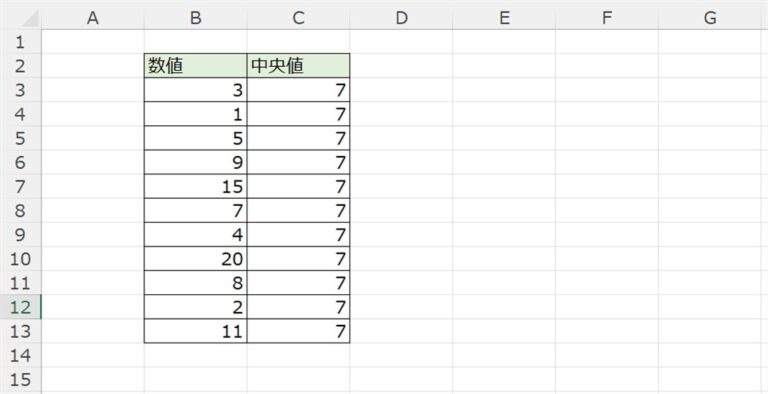
Task: Select column C header
Action: pos(299,18)
